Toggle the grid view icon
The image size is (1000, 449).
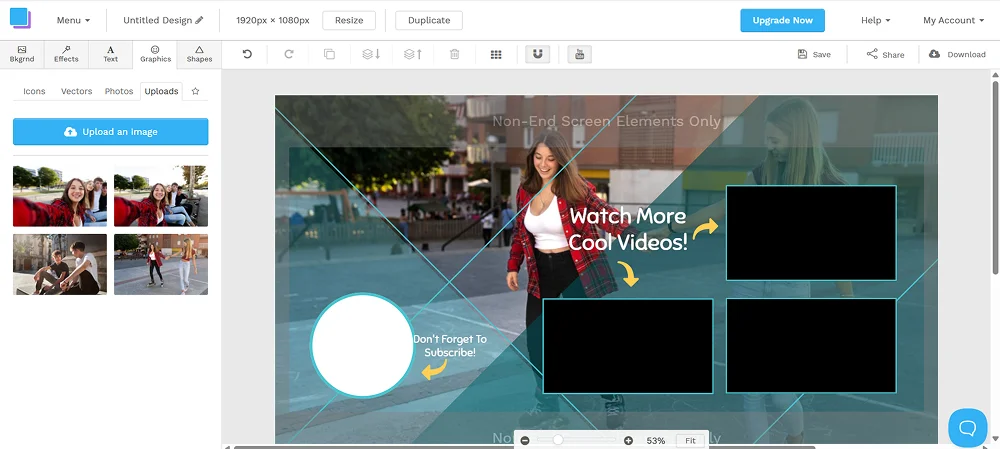(x=496, y=54)
